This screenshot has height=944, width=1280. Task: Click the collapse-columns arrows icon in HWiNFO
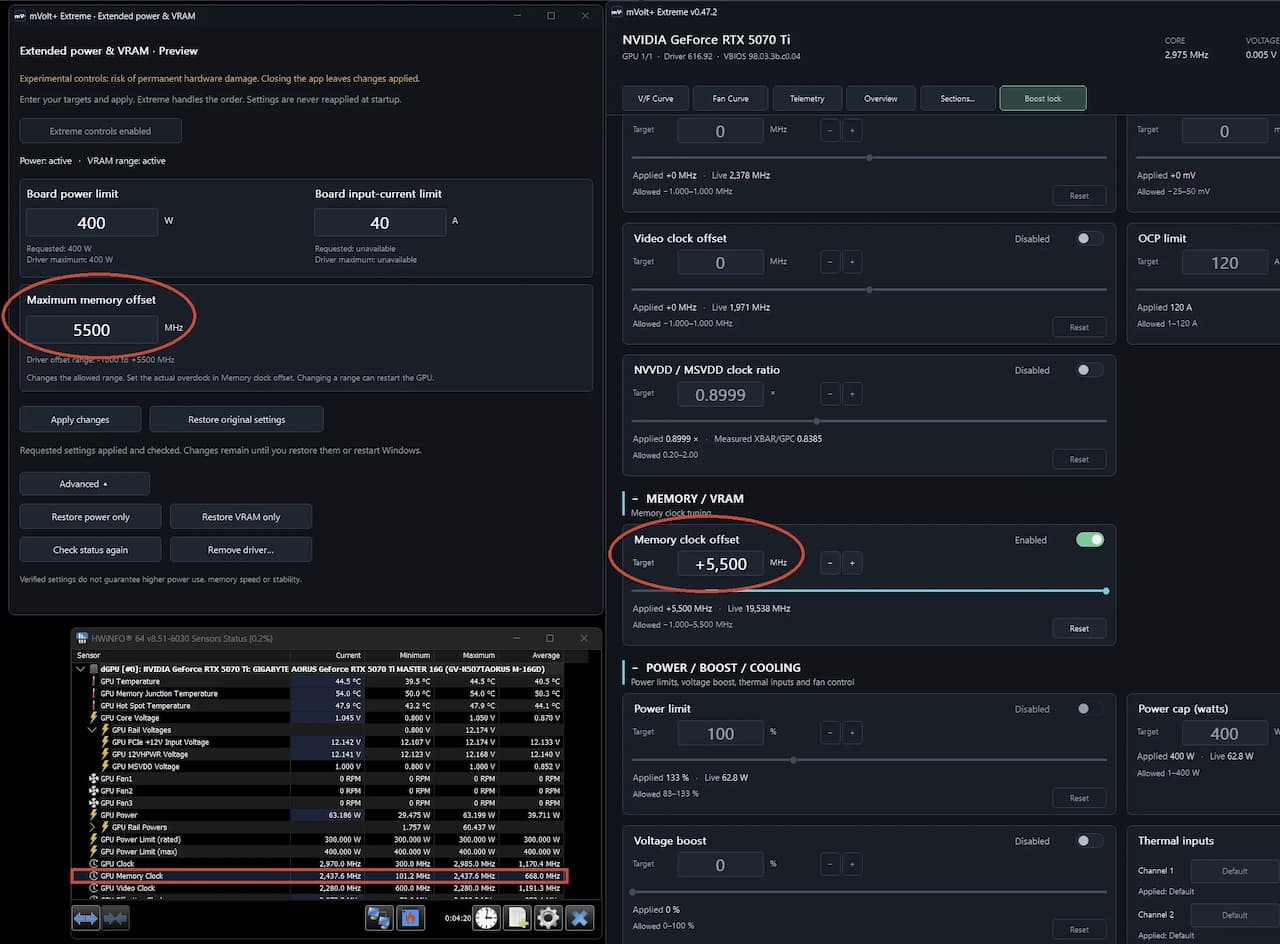coord(116,918)
